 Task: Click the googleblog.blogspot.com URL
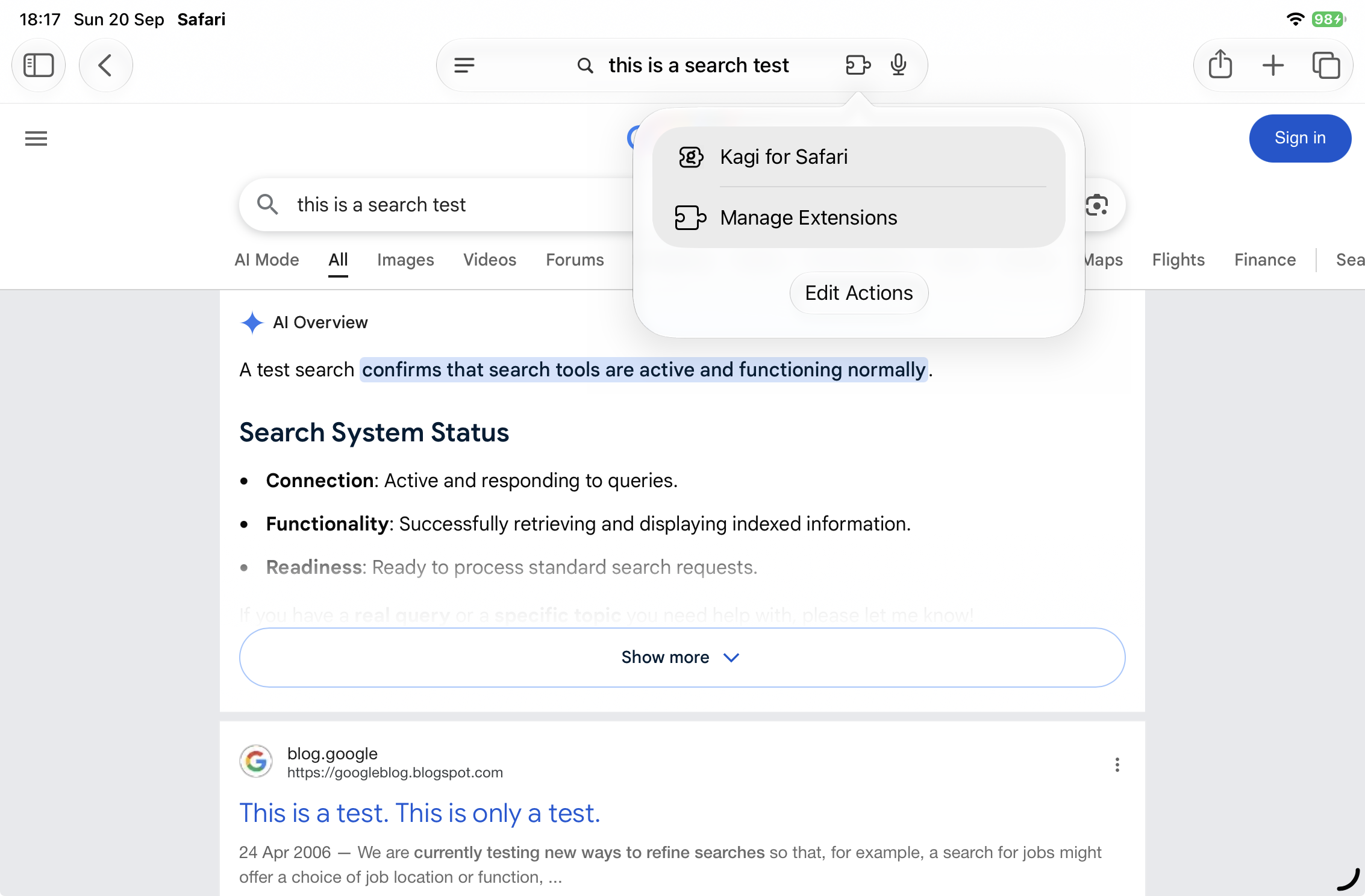(395, 773)
